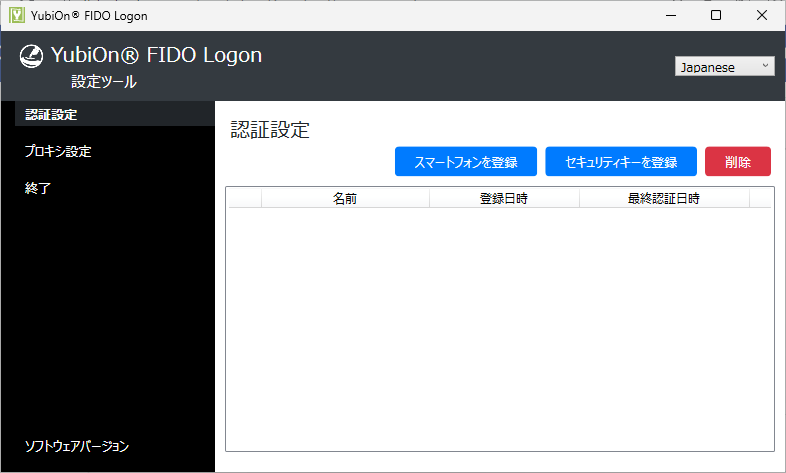Screen dimensions: 786x473
Task: Sort by 登録日時 column header
Action: (x=504, y=198)
